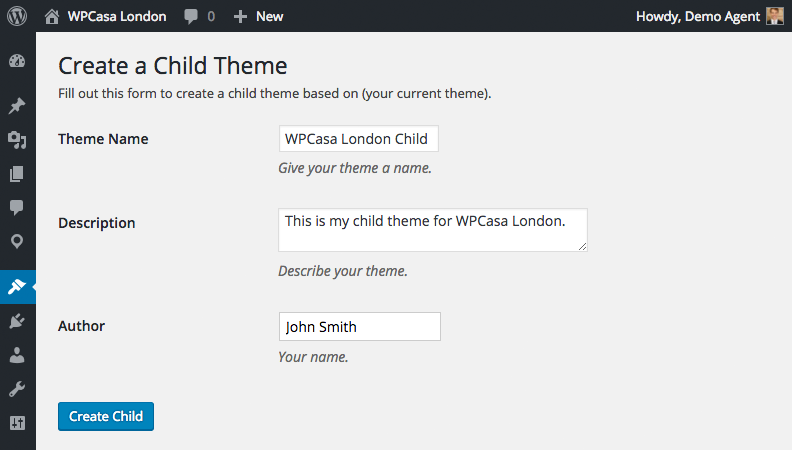Click into the Description text area
Viewport: 792px width, 450px height.
coord(432,230)
